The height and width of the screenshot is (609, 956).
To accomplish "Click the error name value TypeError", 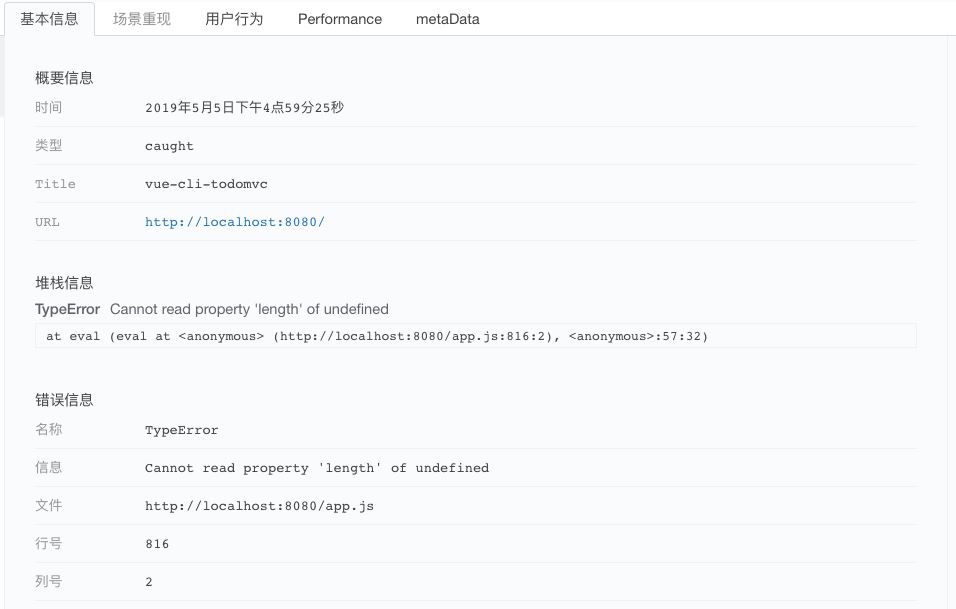I will pyautogui.click(x=181, y=430).
